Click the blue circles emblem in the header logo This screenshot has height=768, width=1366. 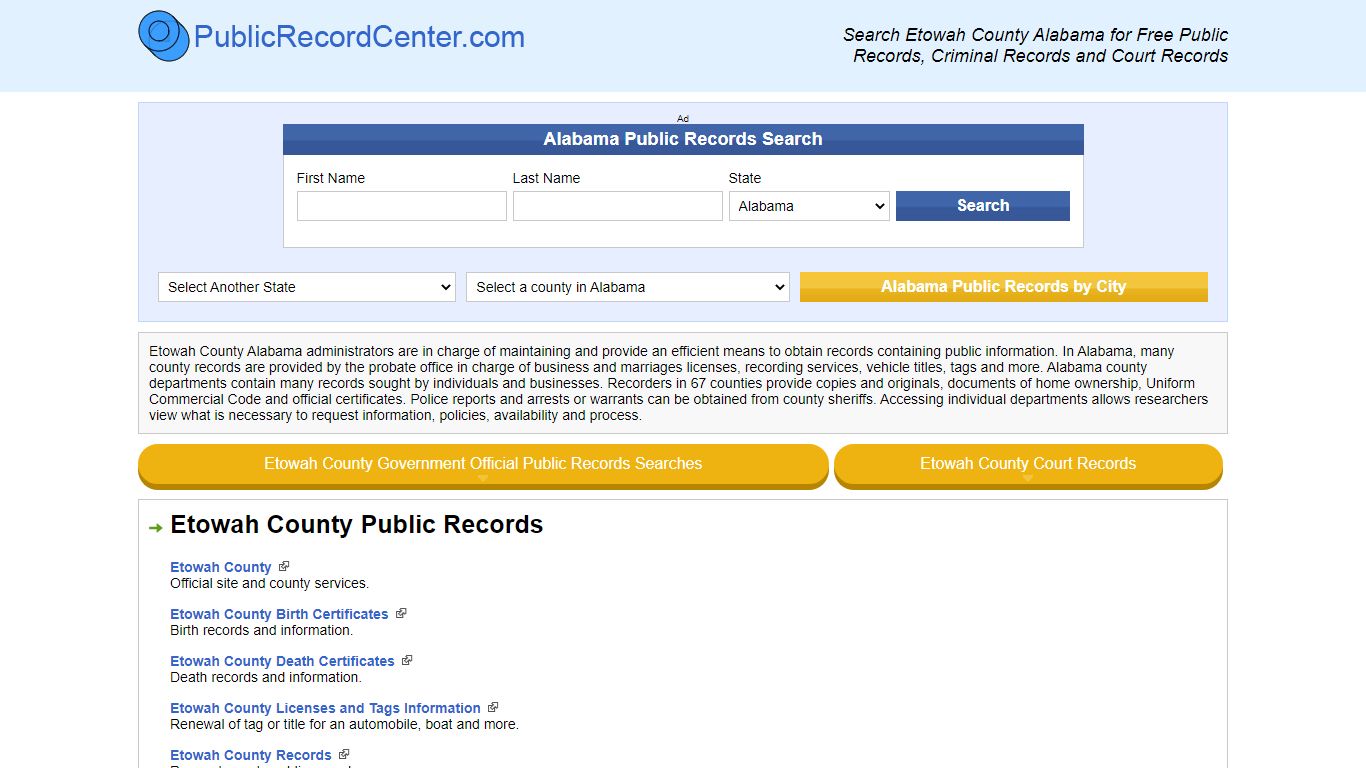[163, 36]
